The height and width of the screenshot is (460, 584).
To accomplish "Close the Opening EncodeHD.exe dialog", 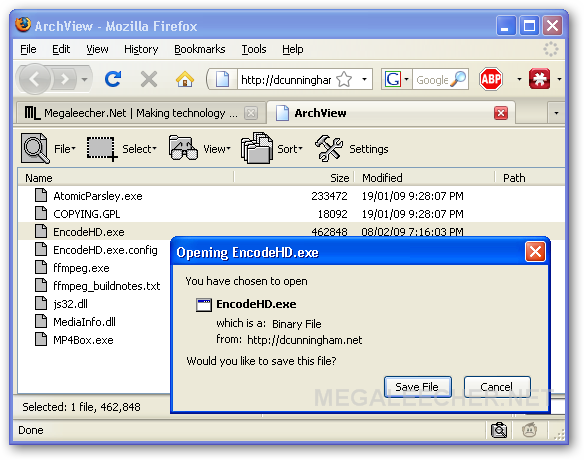I will 535,252.
